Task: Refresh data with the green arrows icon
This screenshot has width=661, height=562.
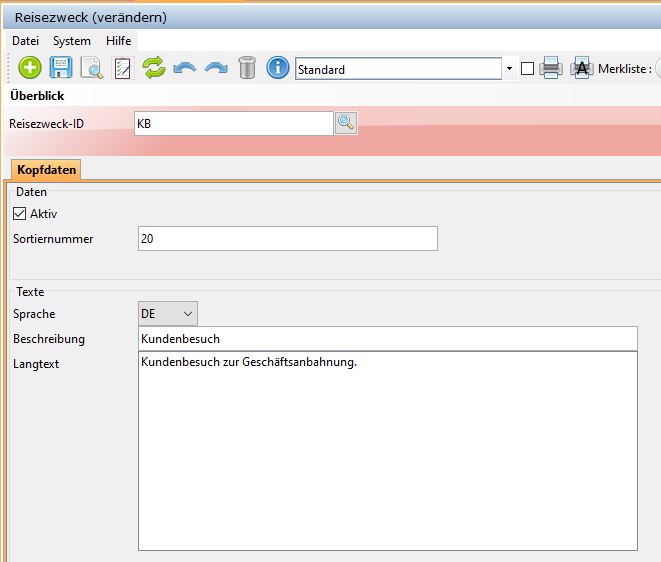Action: coord(153,68)
